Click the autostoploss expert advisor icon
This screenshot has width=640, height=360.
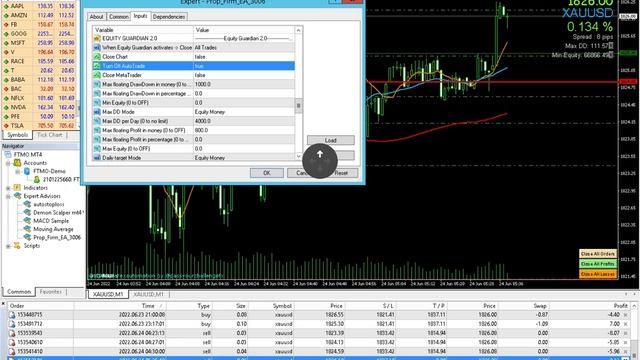click(27, 204)
